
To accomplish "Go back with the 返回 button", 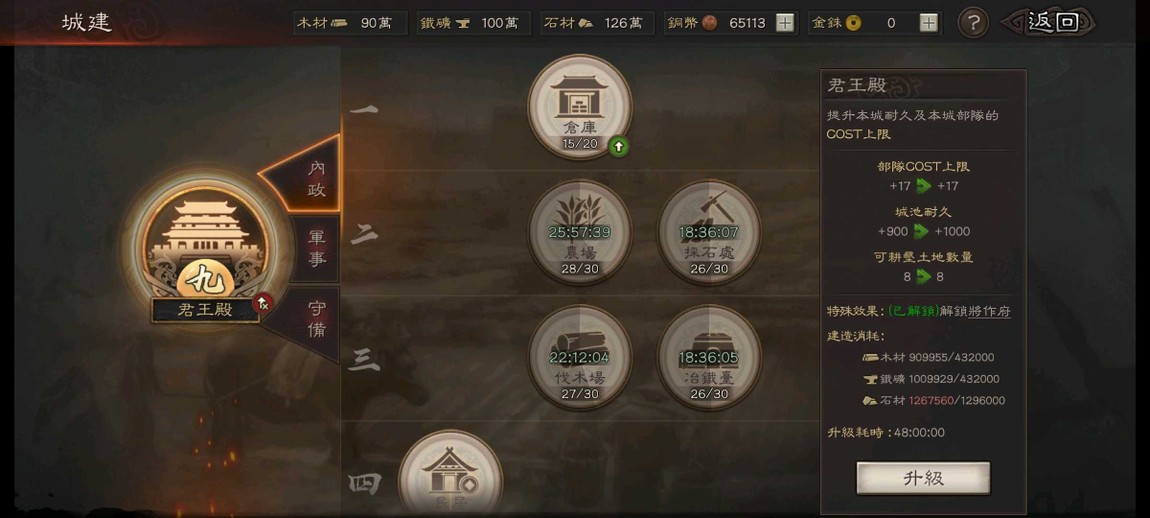I will 1052,22.
